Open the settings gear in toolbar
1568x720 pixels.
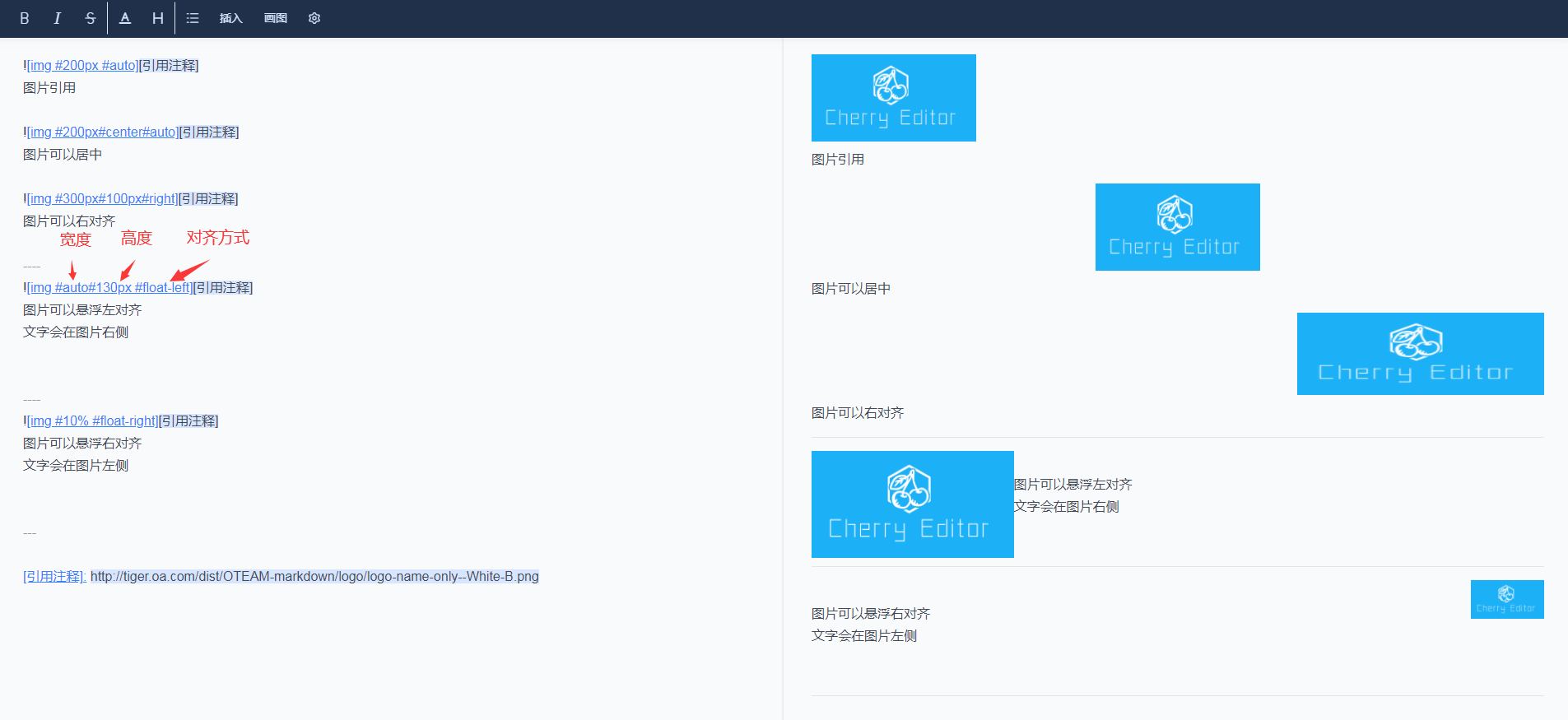(x=314, y=18)
